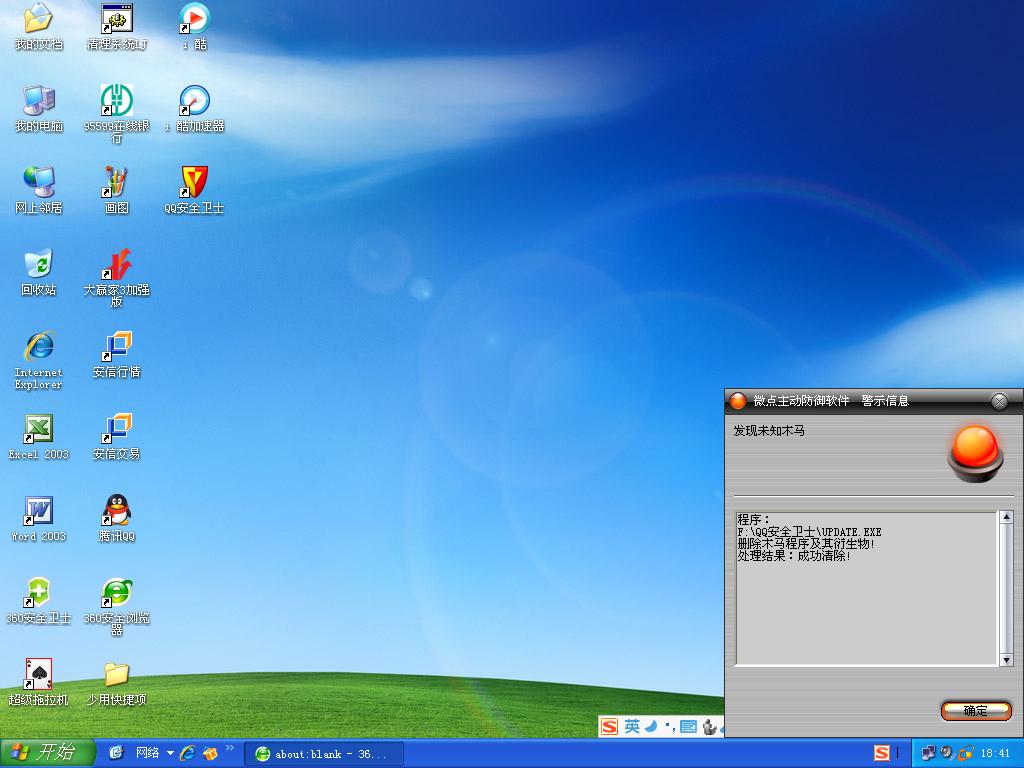
Task: Select the 安信交易 desktop shortcut
Action: 117,438
